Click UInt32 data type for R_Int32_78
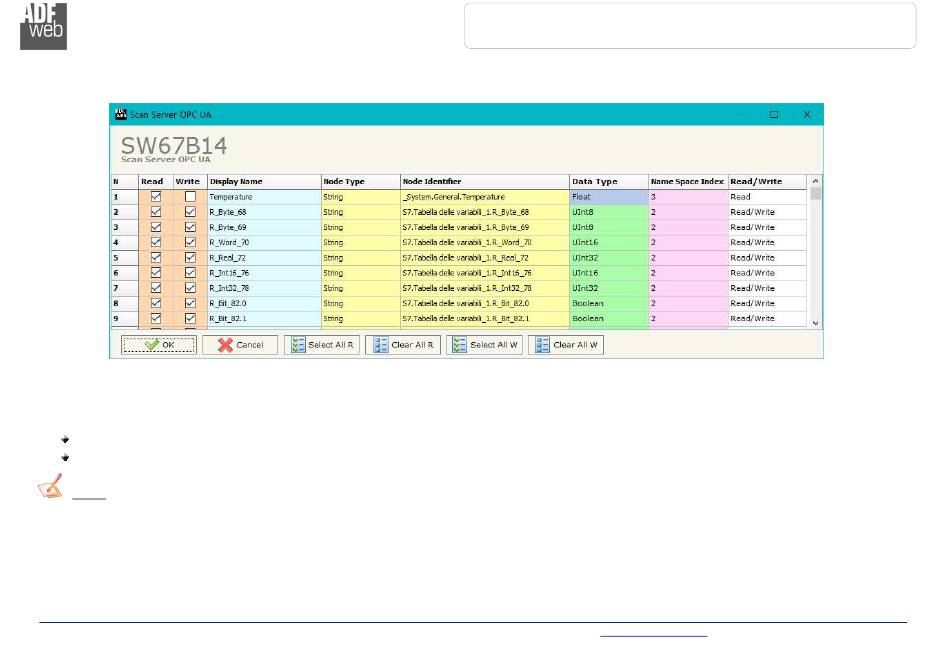This screenshot has width=950, height=654. tap(609, 288)
